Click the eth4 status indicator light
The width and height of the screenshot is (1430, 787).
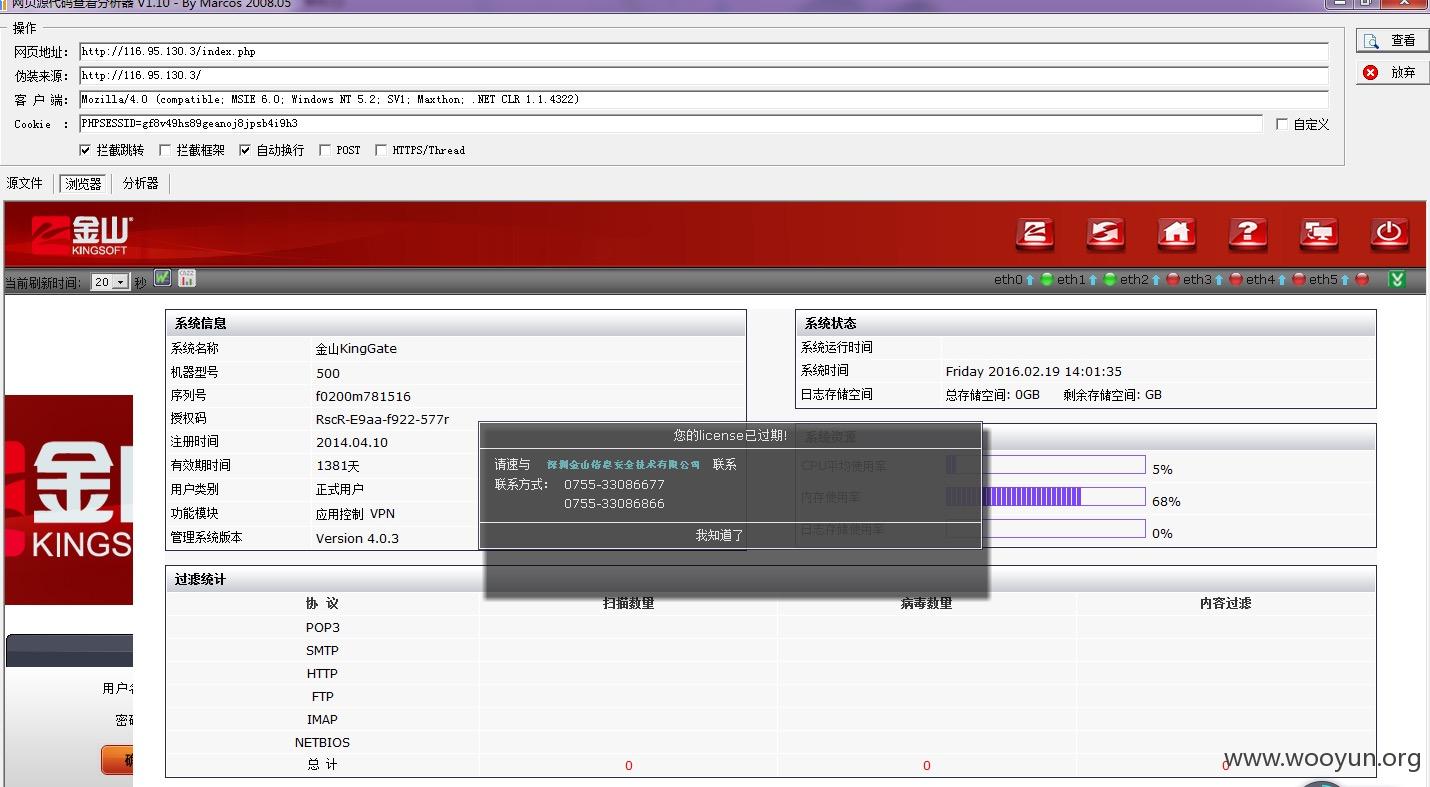(1299, 280)
